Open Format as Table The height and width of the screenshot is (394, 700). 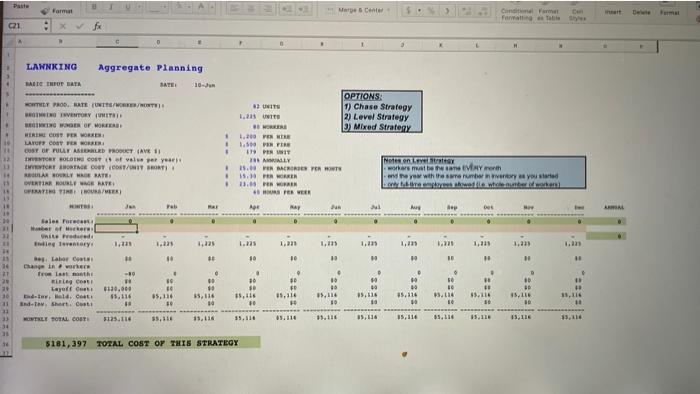[549, 14]
